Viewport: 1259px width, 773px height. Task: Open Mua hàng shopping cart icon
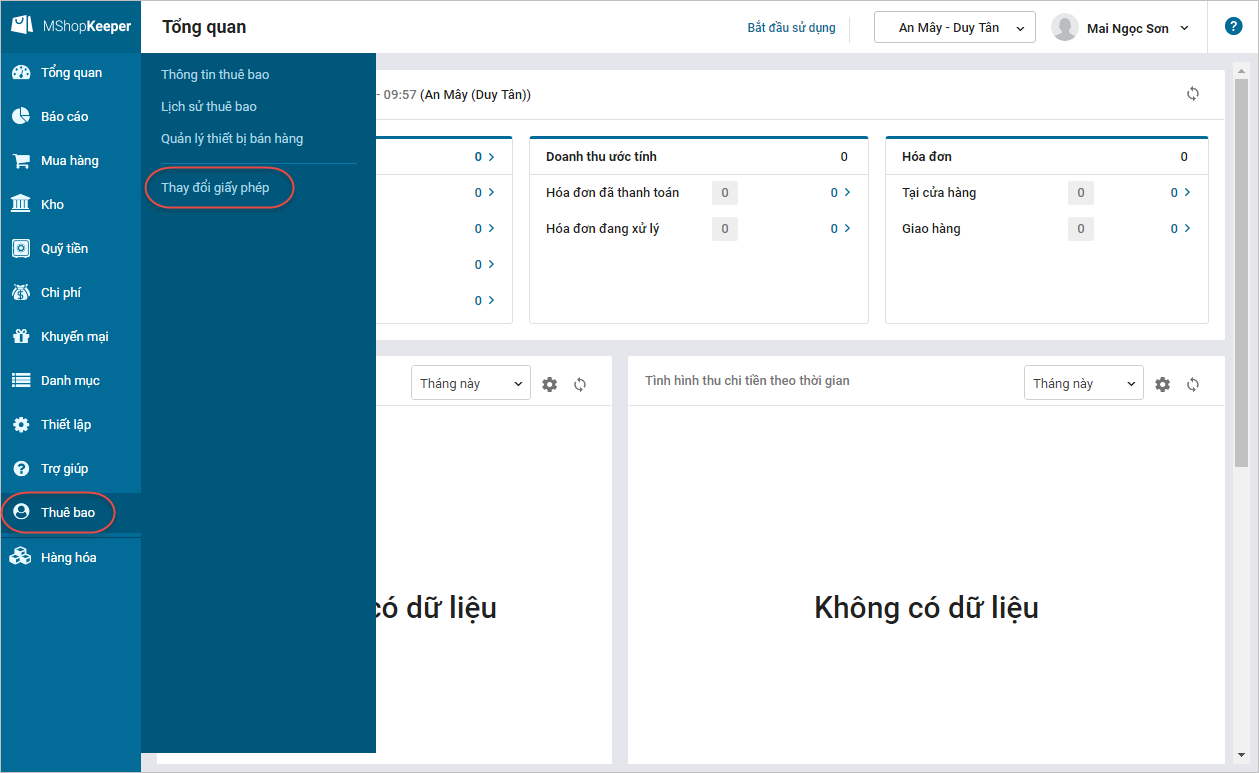pos(21,161)
